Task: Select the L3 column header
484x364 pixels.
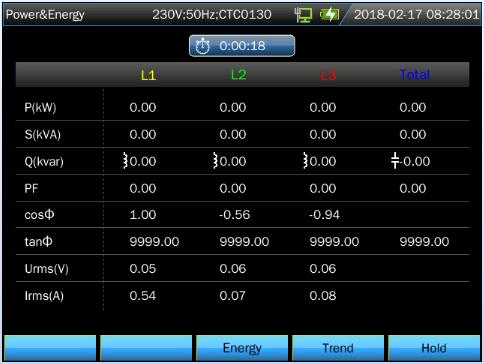Action: 329,75
